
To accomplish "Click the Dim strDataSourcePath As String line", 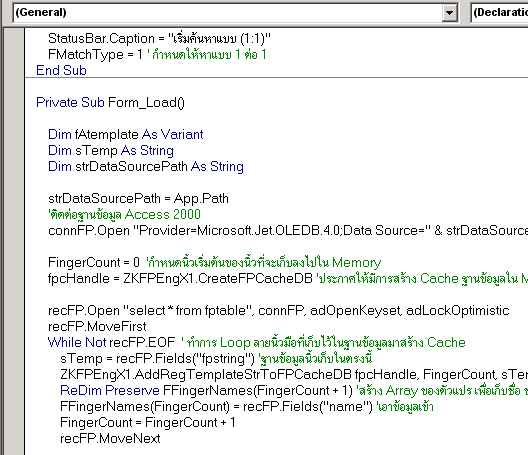I will pos(146,166).
